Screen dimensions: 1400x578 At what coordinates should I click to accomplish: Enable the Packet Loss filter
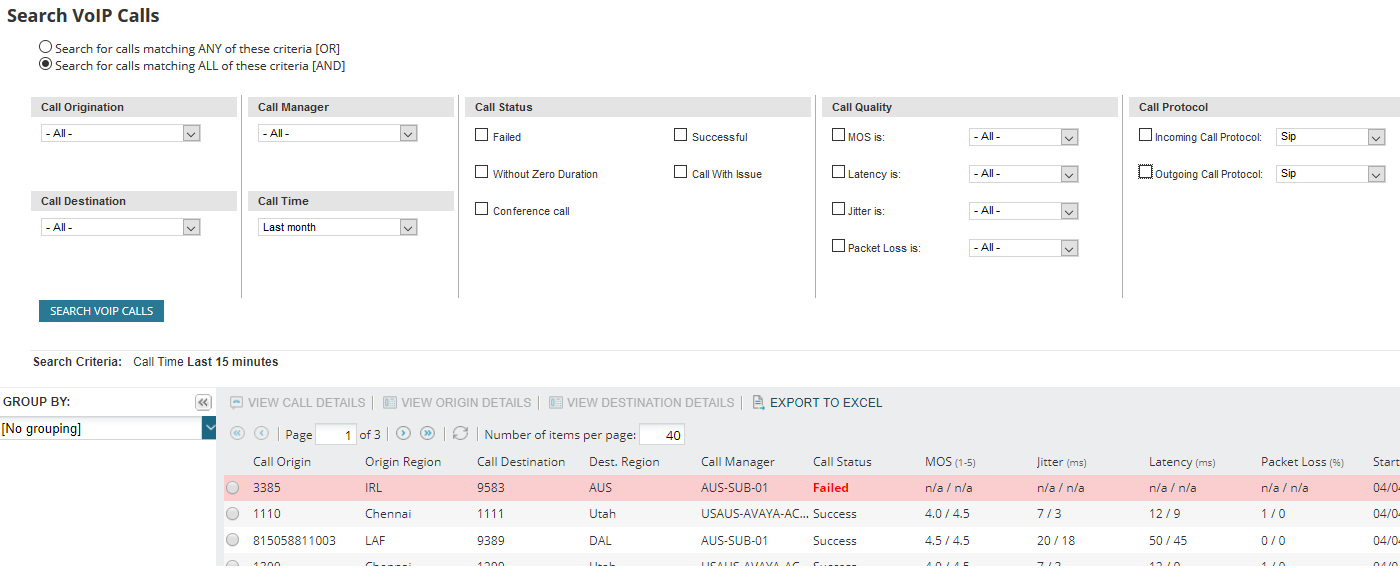click(839, 246)
